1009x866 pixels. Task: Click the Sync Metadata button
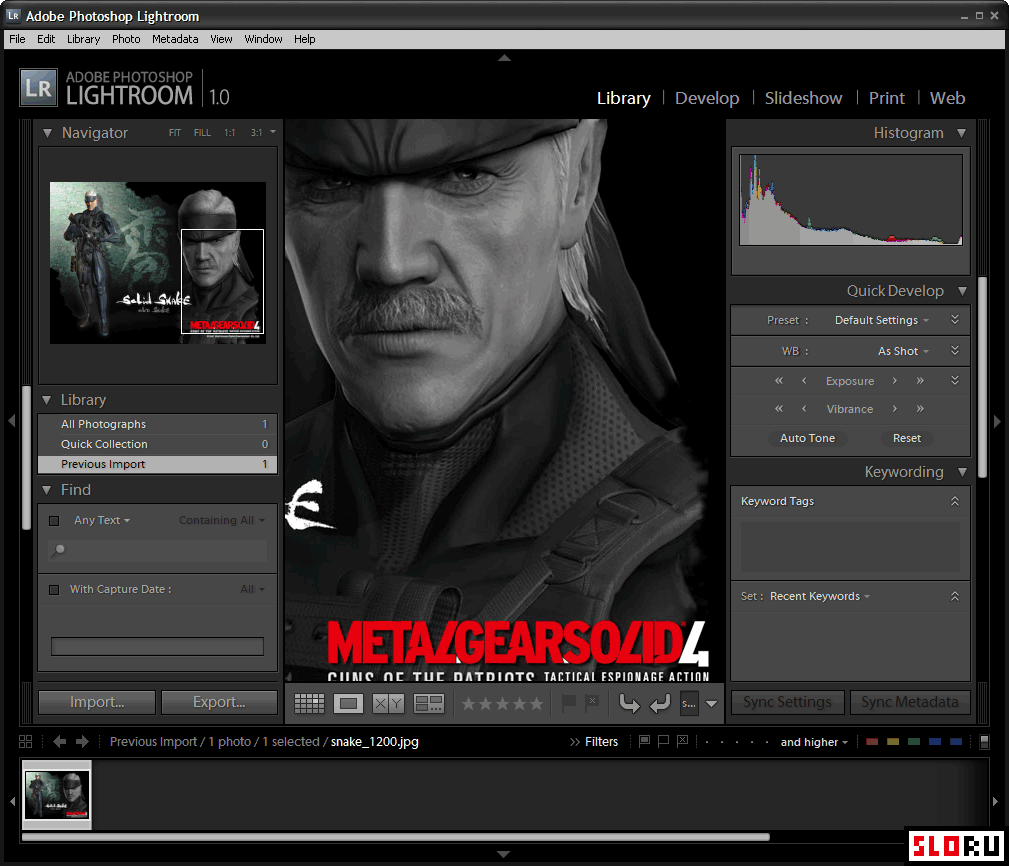point(910,703)
